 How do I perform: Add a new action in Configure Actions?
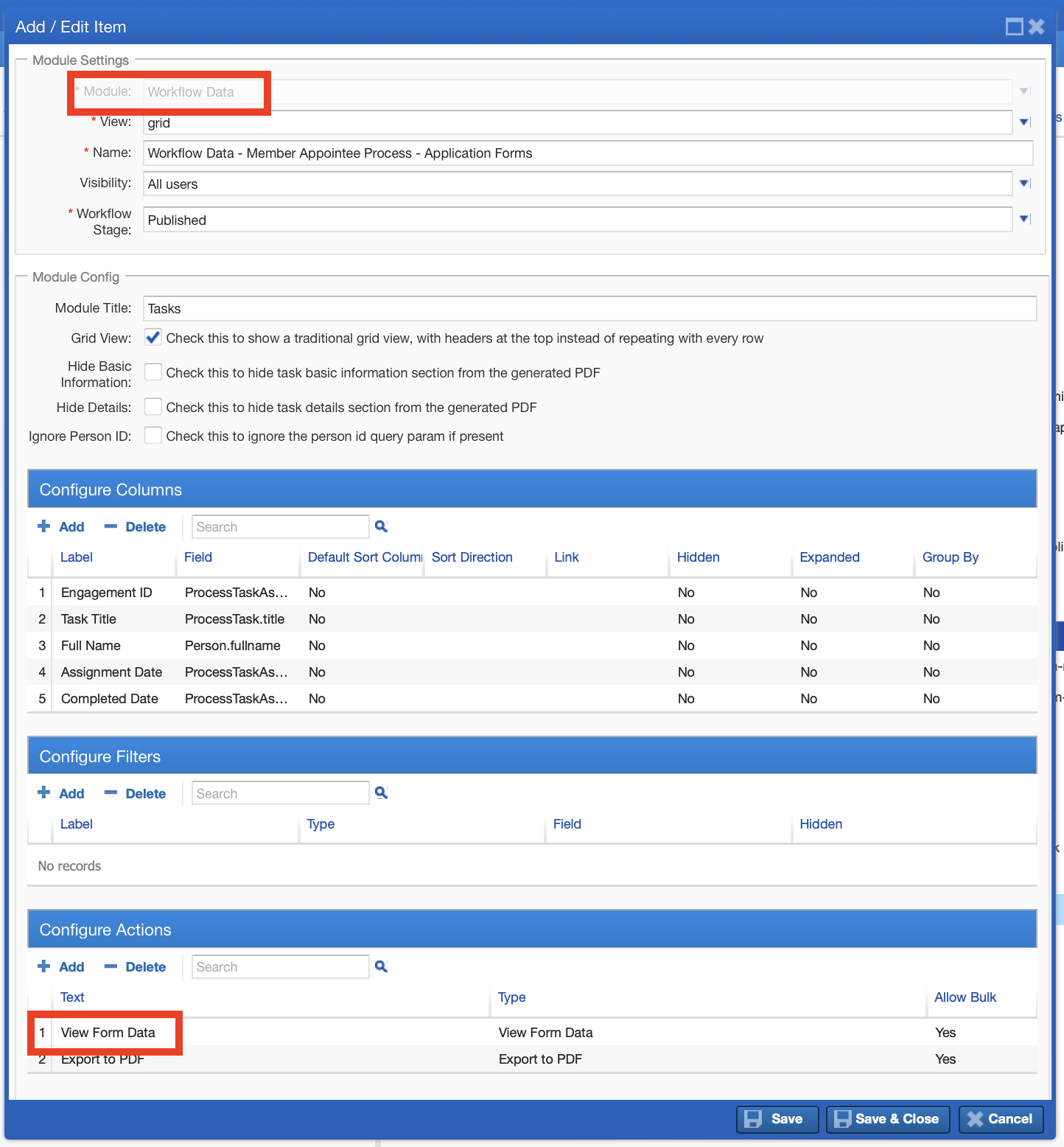click(x=61, y=966)
